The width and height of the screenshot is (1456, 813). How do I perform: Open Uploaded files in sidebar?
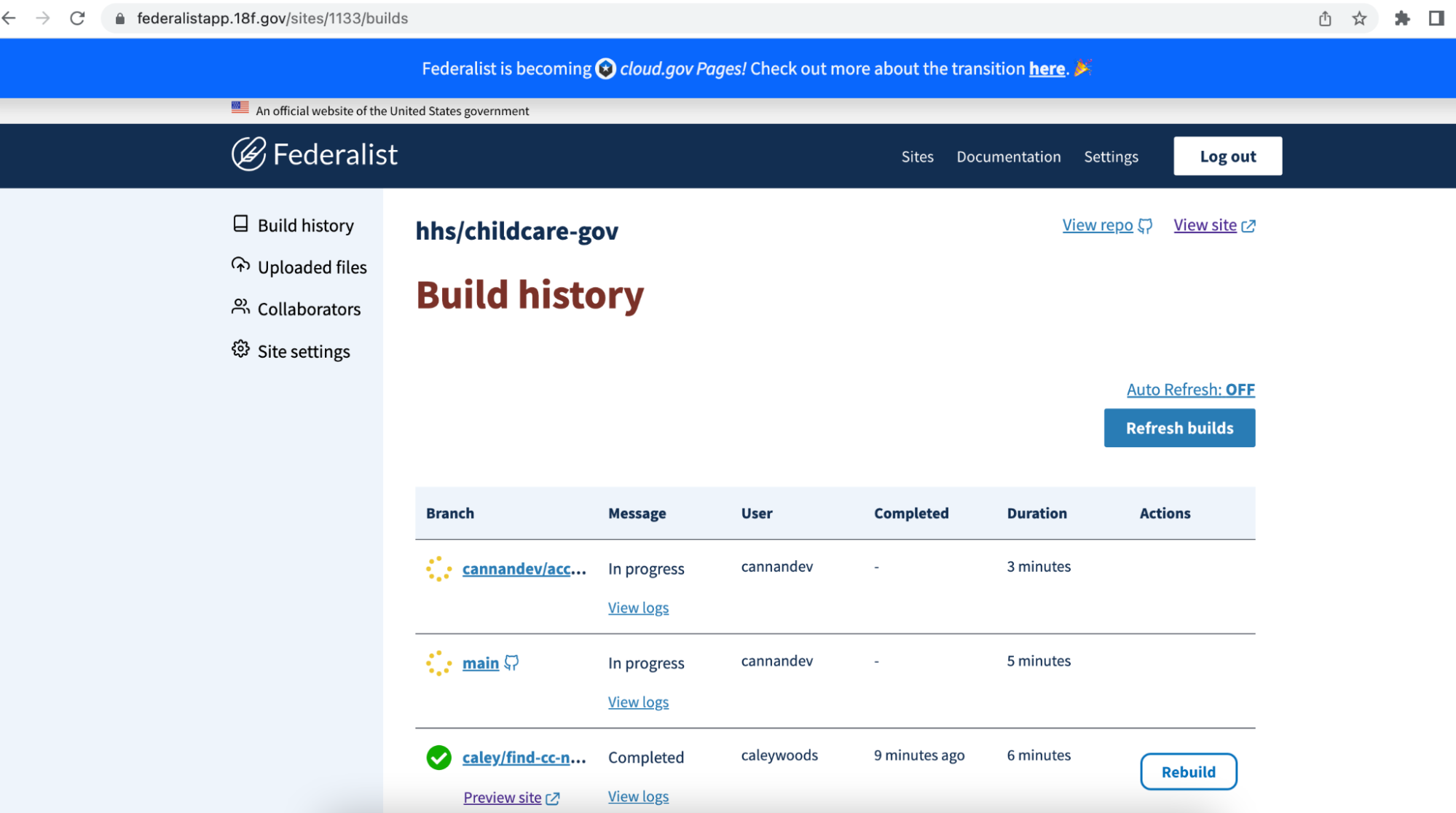pyautogui.click(x=312, y=267)
